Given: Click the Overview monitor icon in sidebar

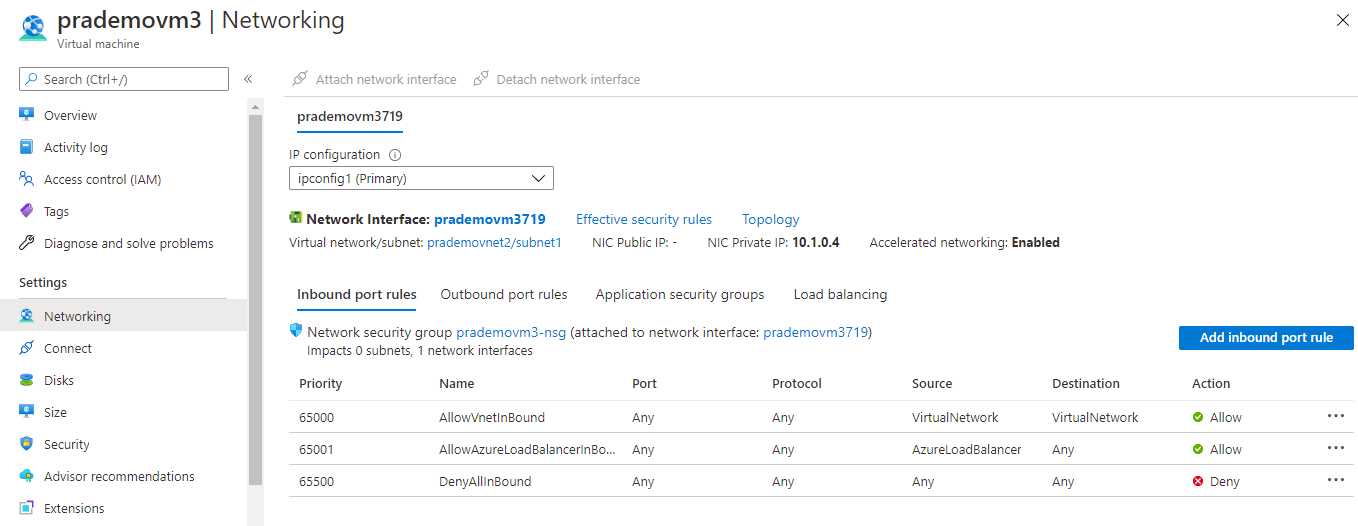Looking at the screenshot, I should tap(27, 115).
